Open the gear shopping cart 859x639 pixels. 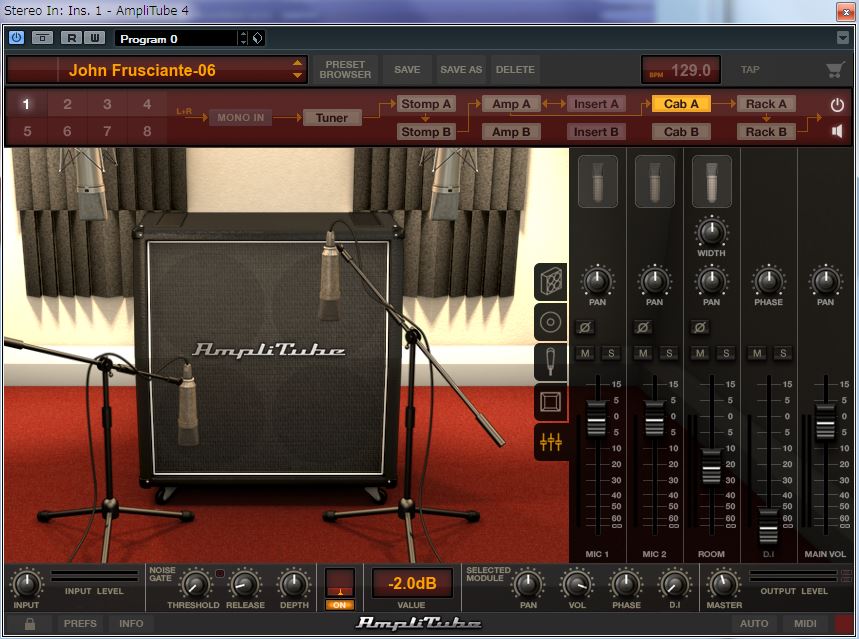836,68
